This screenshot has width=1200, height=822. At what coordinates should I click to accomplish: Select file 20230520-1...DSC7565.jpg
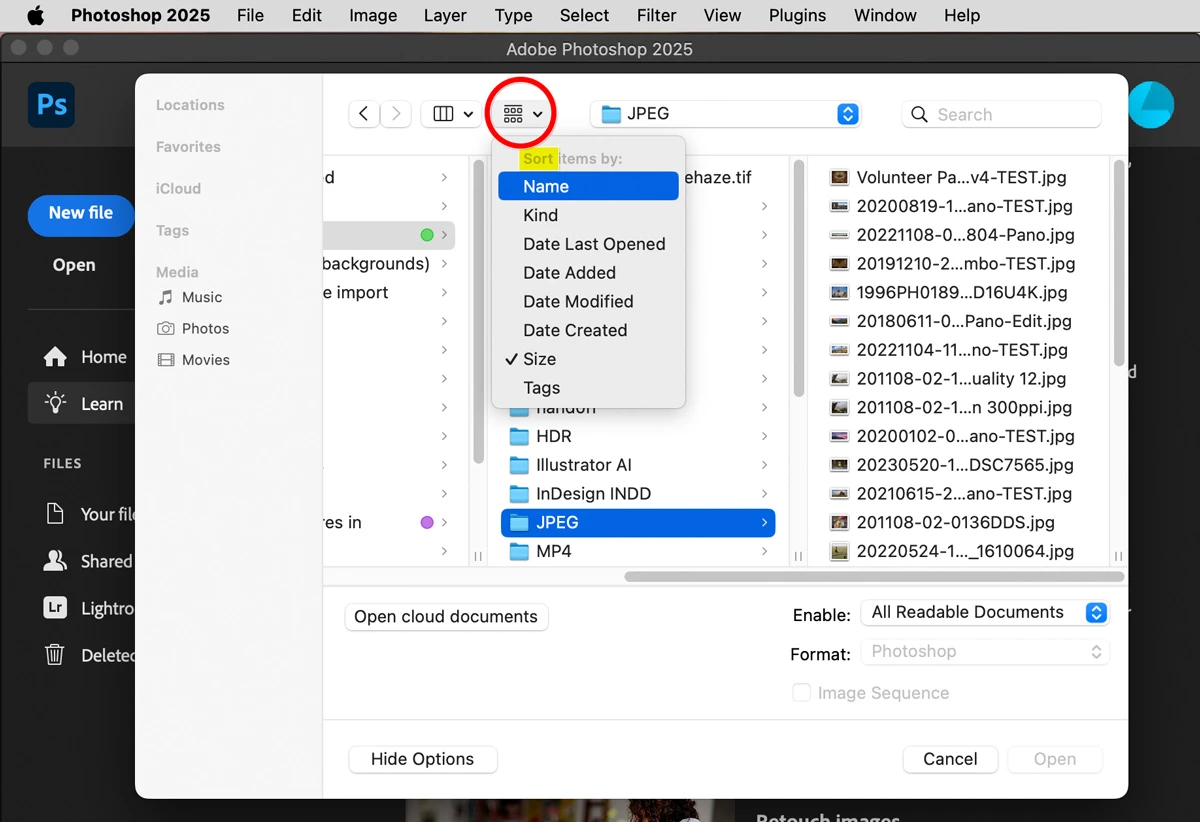coord(952,465)
